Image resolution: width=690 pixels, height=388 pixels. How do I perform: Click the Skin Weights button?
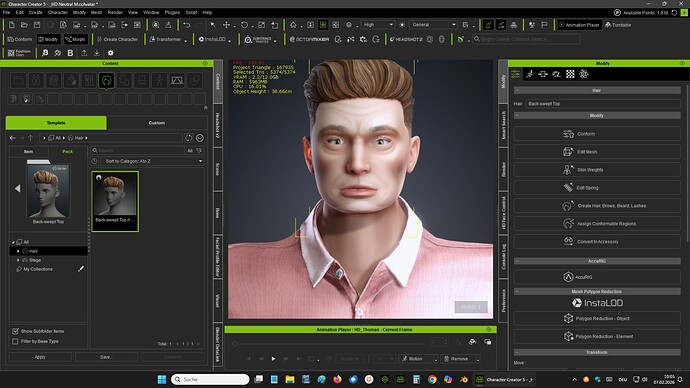pos(597,170)
